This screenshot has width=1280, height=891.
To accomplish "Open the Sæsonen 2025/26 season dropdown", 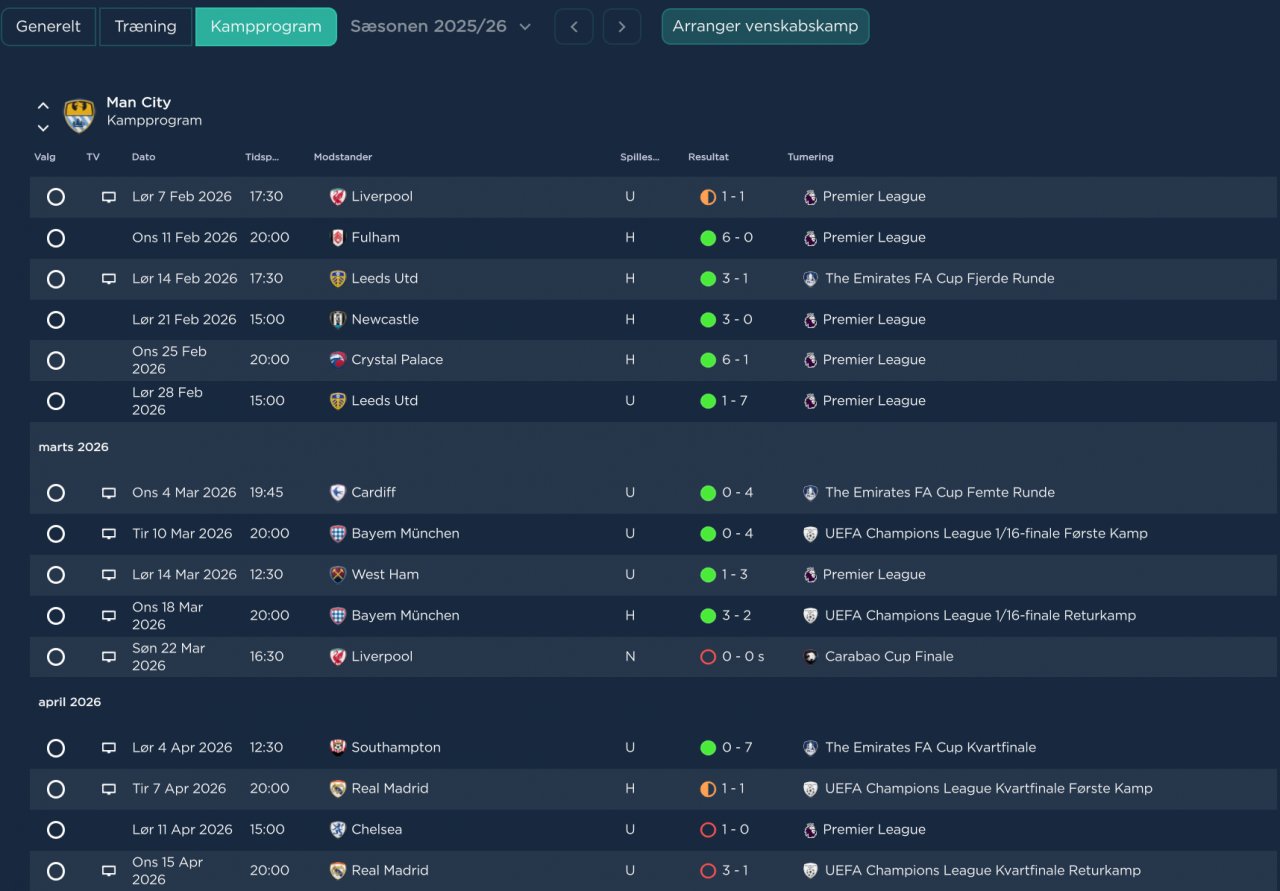I will (440, 27).
